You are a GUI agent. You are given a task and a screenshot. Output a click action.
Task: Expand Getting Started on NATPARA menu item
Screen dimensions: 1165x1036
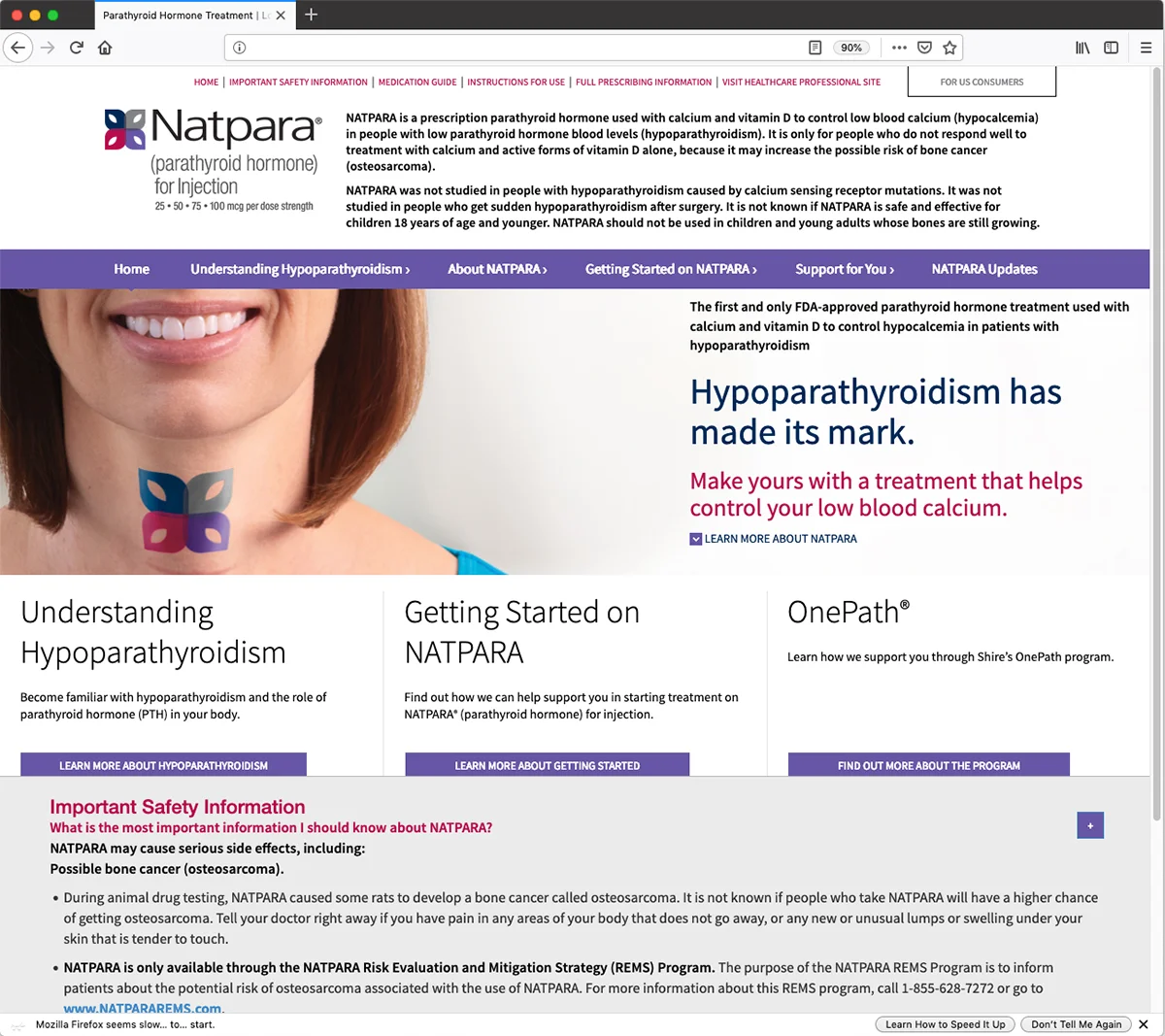[671, 269]
